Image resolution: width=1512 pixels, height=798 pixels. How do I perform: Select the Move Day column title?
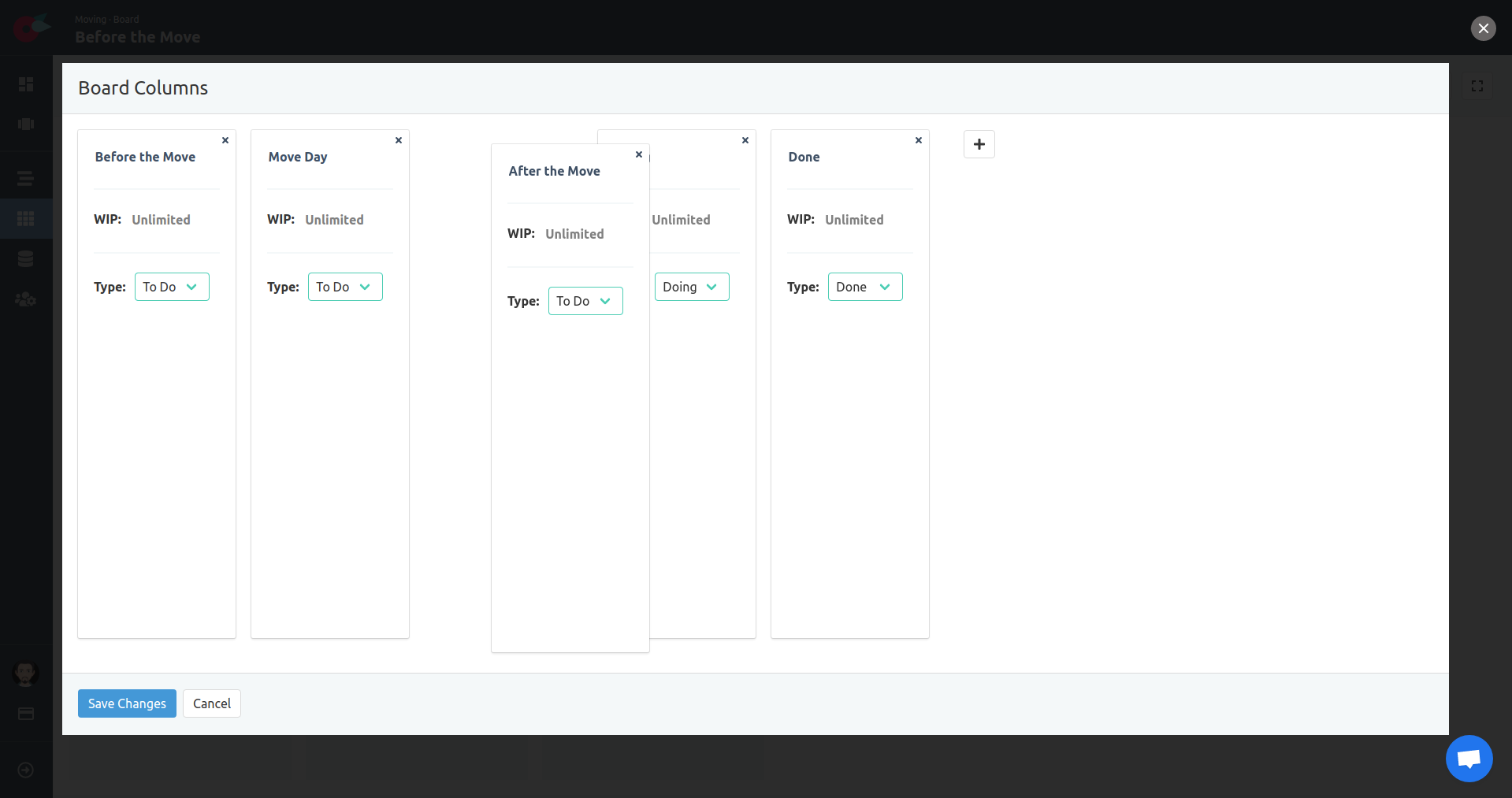click(298, 157)
